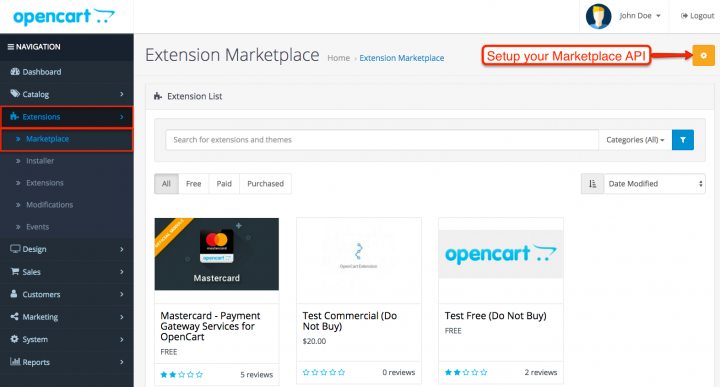Image resolution: width=720 pixels, height=387 pixels.
Task: Open the Mastercard extension thumbnail
Action: (217, 254)
